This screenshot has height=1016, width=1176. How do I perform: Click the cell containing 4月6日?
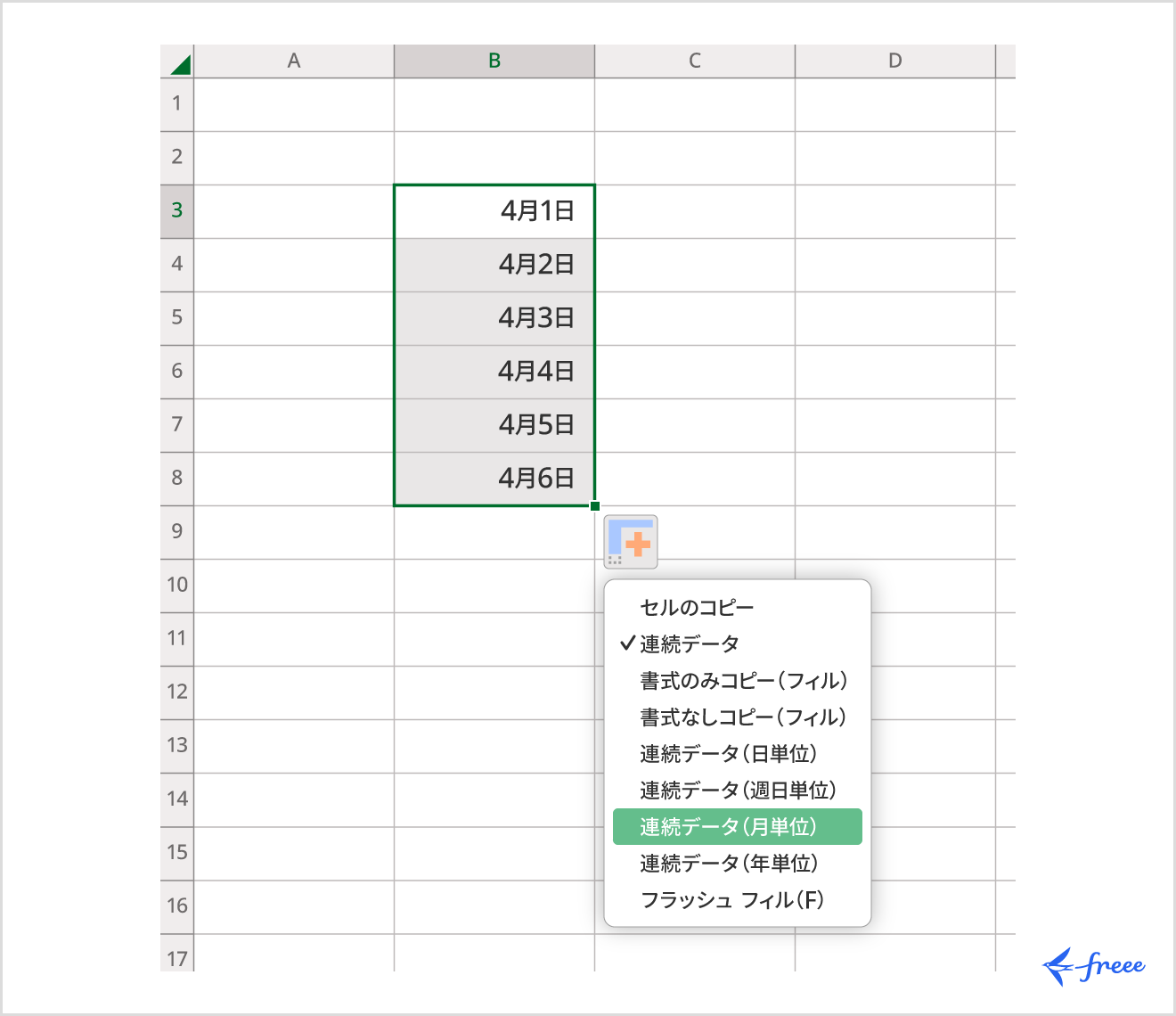pyautogui.click(x=494, y=478)
